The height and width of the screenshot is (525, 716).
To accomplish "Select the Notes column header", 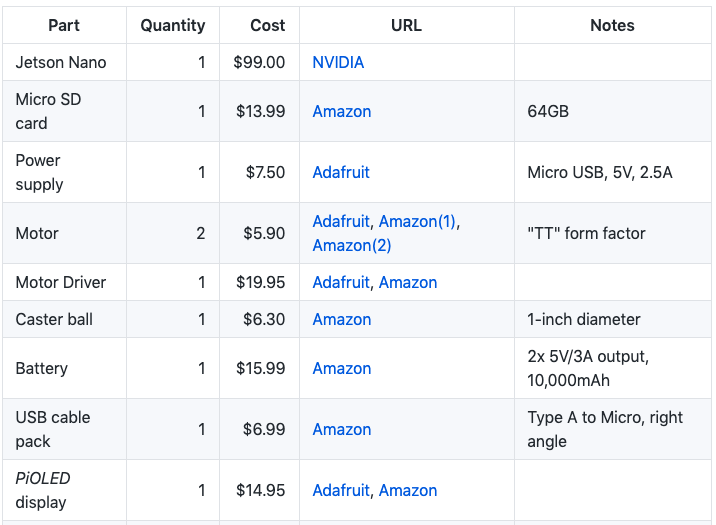I will tap(612, 25).
